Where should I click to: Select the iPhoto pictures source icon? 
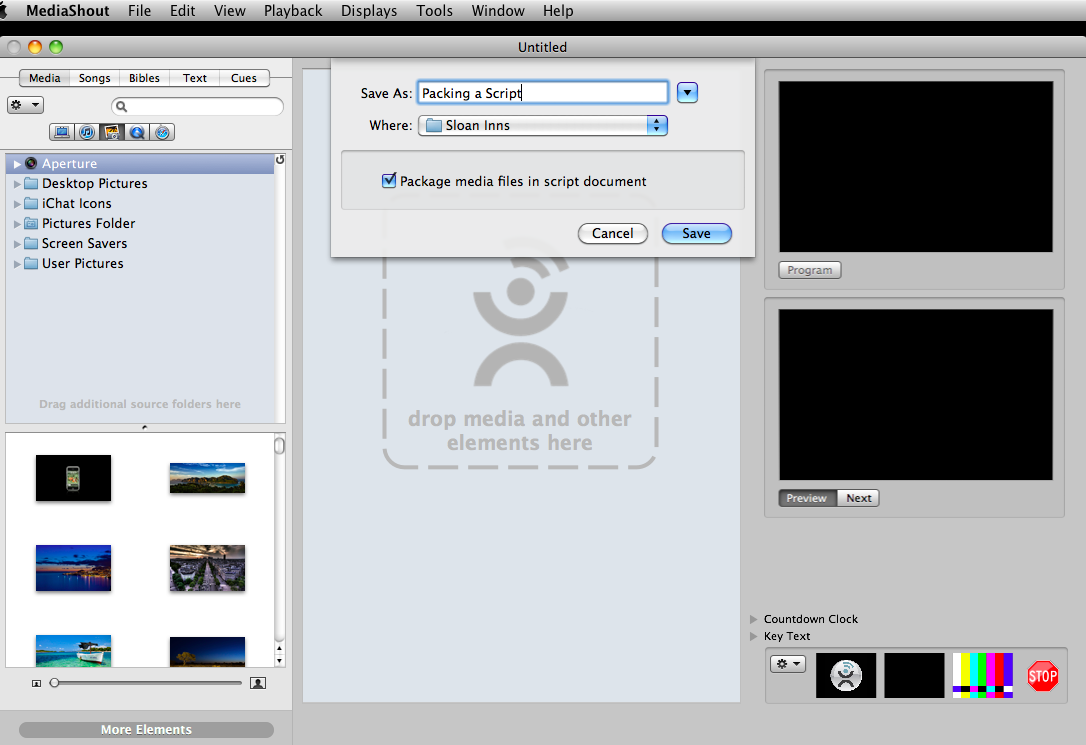[x=112, y=132]
